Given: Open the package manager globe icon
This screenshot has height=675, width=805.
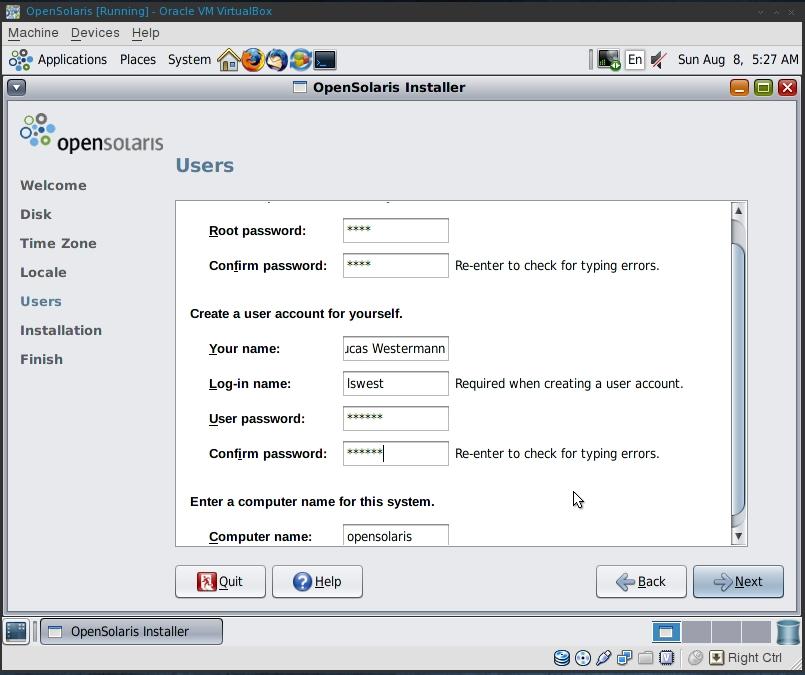Looking at the screenshot, I should coord(300,60).
